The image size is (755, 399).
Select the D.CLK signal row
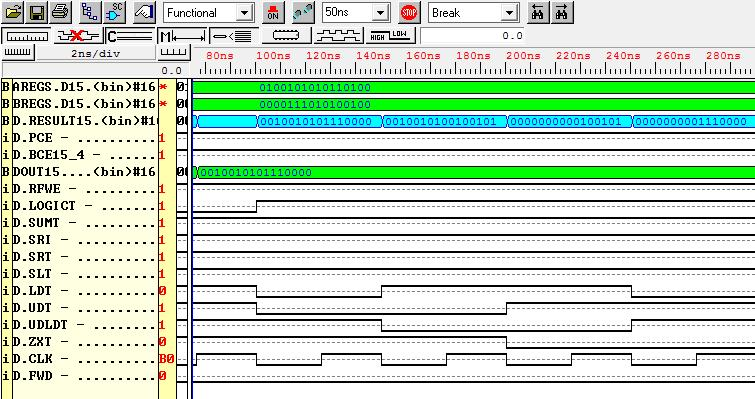pos(88,359)
